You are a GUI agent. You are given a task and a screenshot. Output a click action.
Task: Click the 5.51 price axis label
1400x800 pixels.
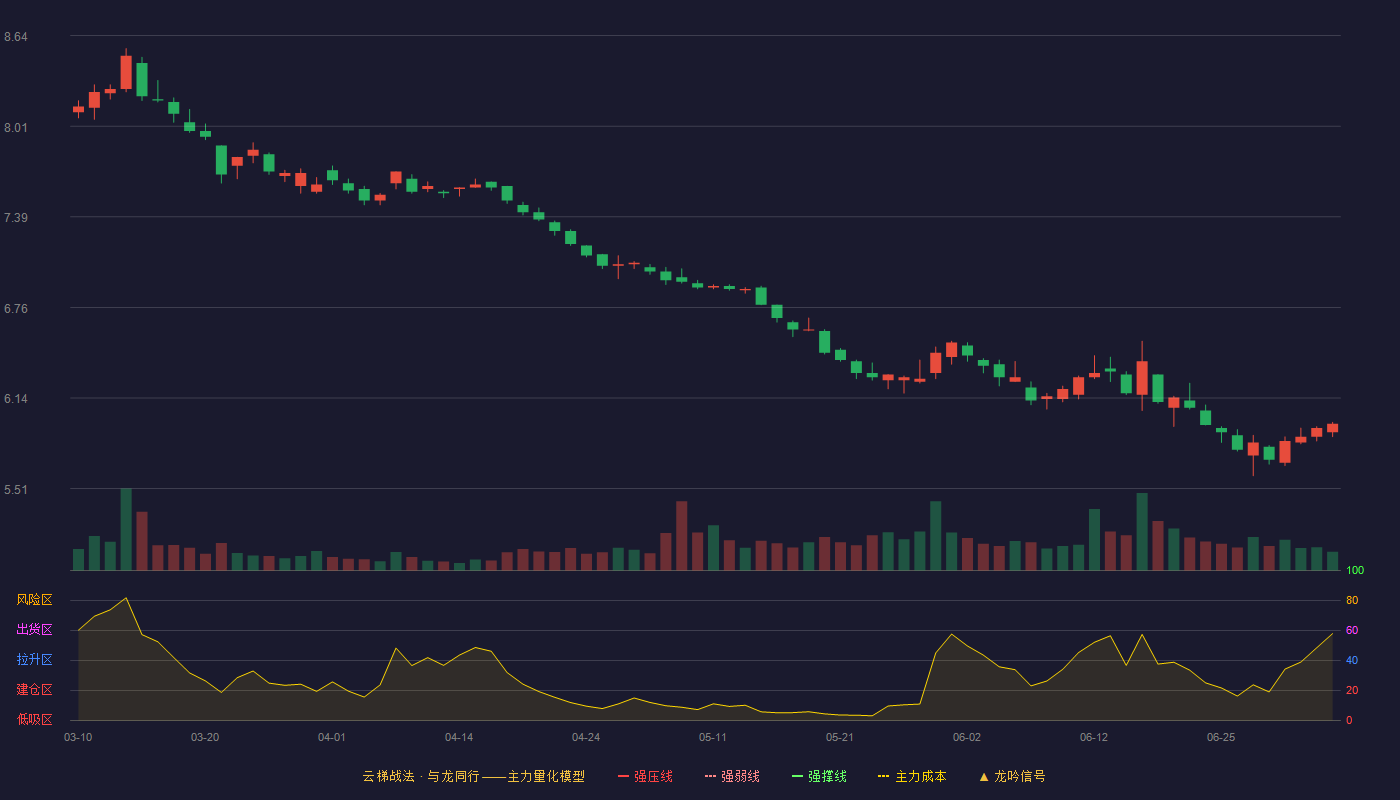coord(16,490)
